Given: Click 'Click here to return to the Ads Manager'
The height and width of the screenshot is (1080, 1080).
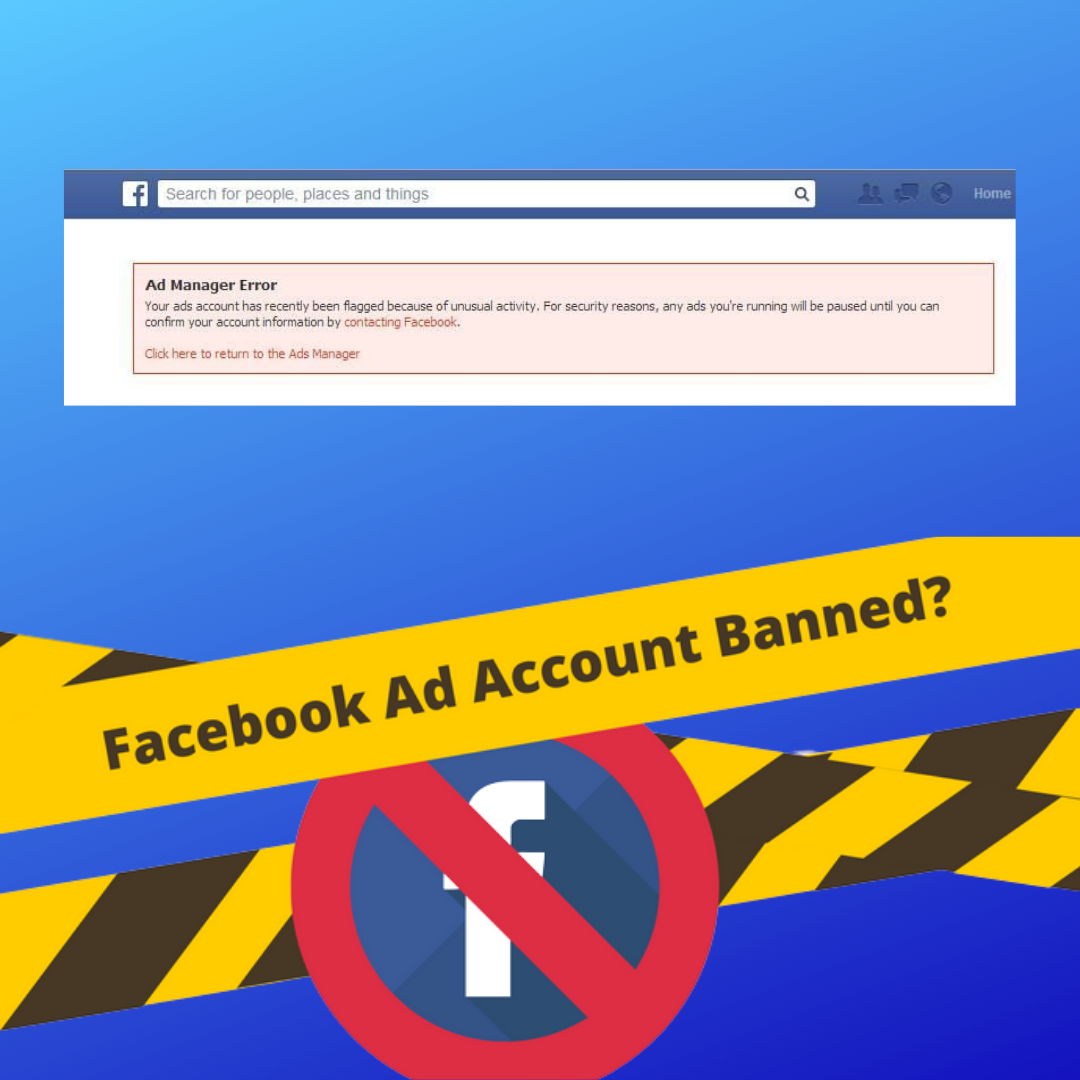Looking at the screenshot, I should pos(252,354).
